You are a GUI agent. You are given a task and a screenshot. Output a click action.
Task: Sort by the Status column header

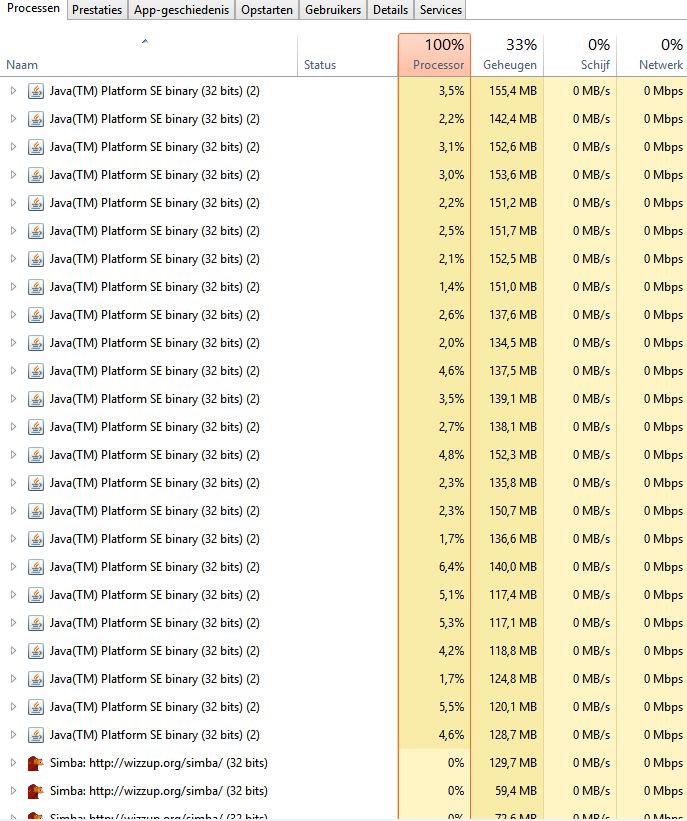click(x=348, y=56)
